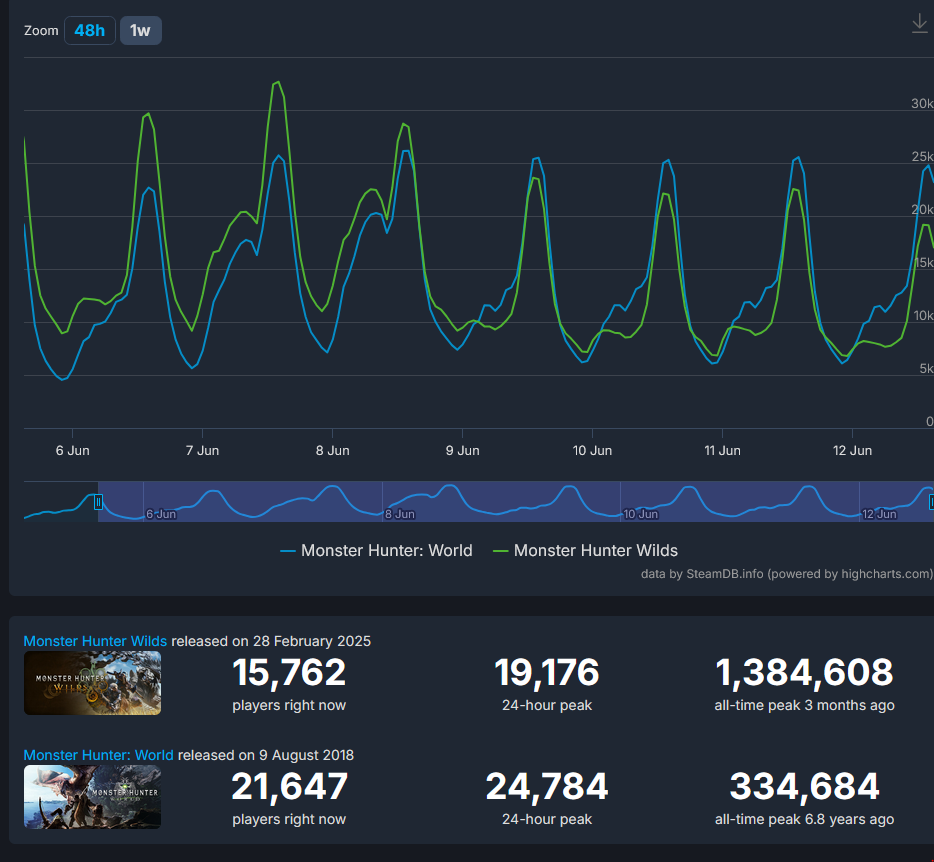Click "players right now" under 21,647

click(289, 819)
